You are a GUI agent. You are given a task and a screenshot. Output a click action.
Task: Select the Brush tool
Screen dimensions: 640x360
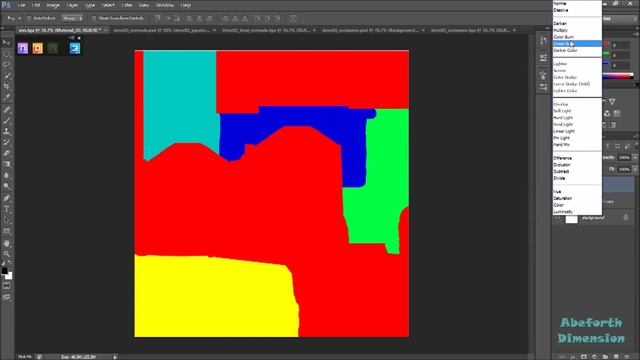click(7, 120)
